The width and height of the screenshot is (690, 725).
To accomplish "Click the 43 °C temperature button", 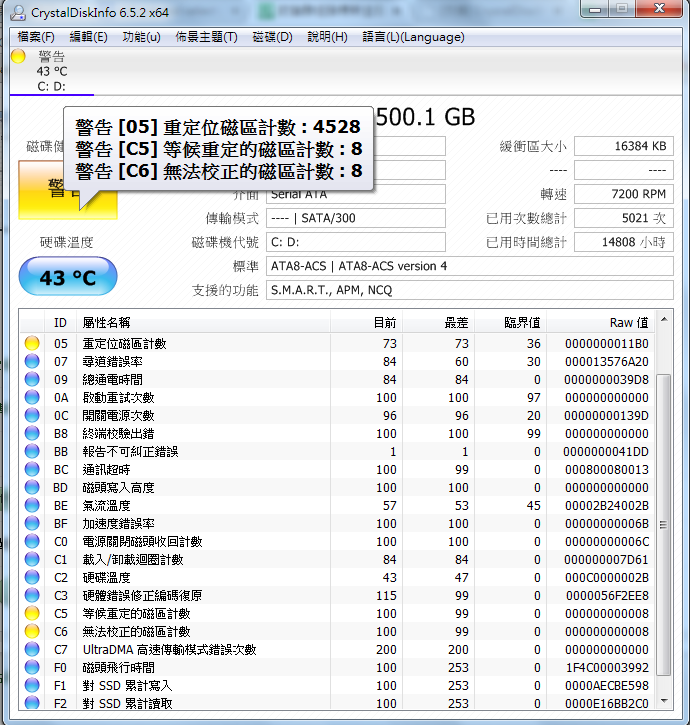I will (68, 277).
